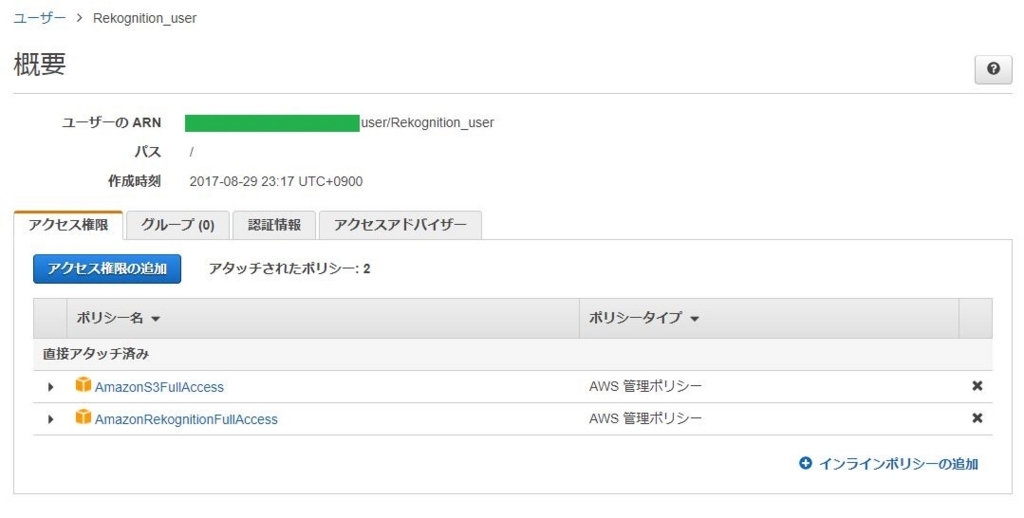Open the AmazonS3FullAccess policy link
Screen dimensions: 1024x518
pos(159,387)
